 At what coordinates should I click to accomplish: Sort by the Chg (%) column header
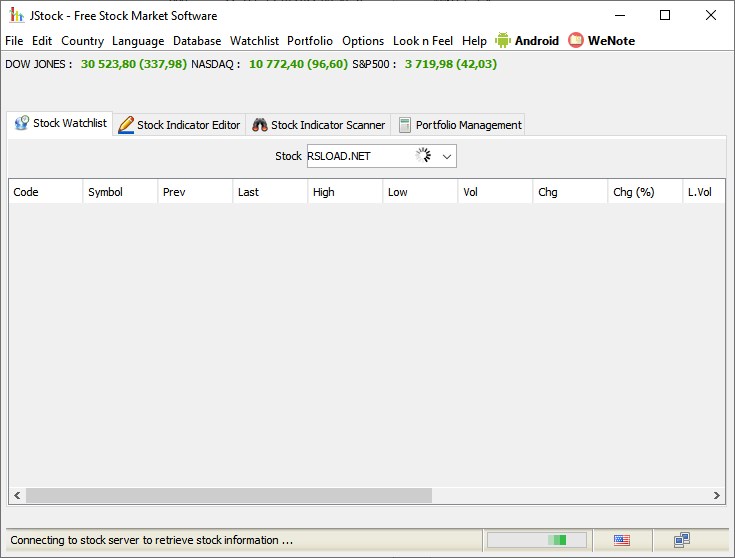pyautogui.click(x=645, y=192)
